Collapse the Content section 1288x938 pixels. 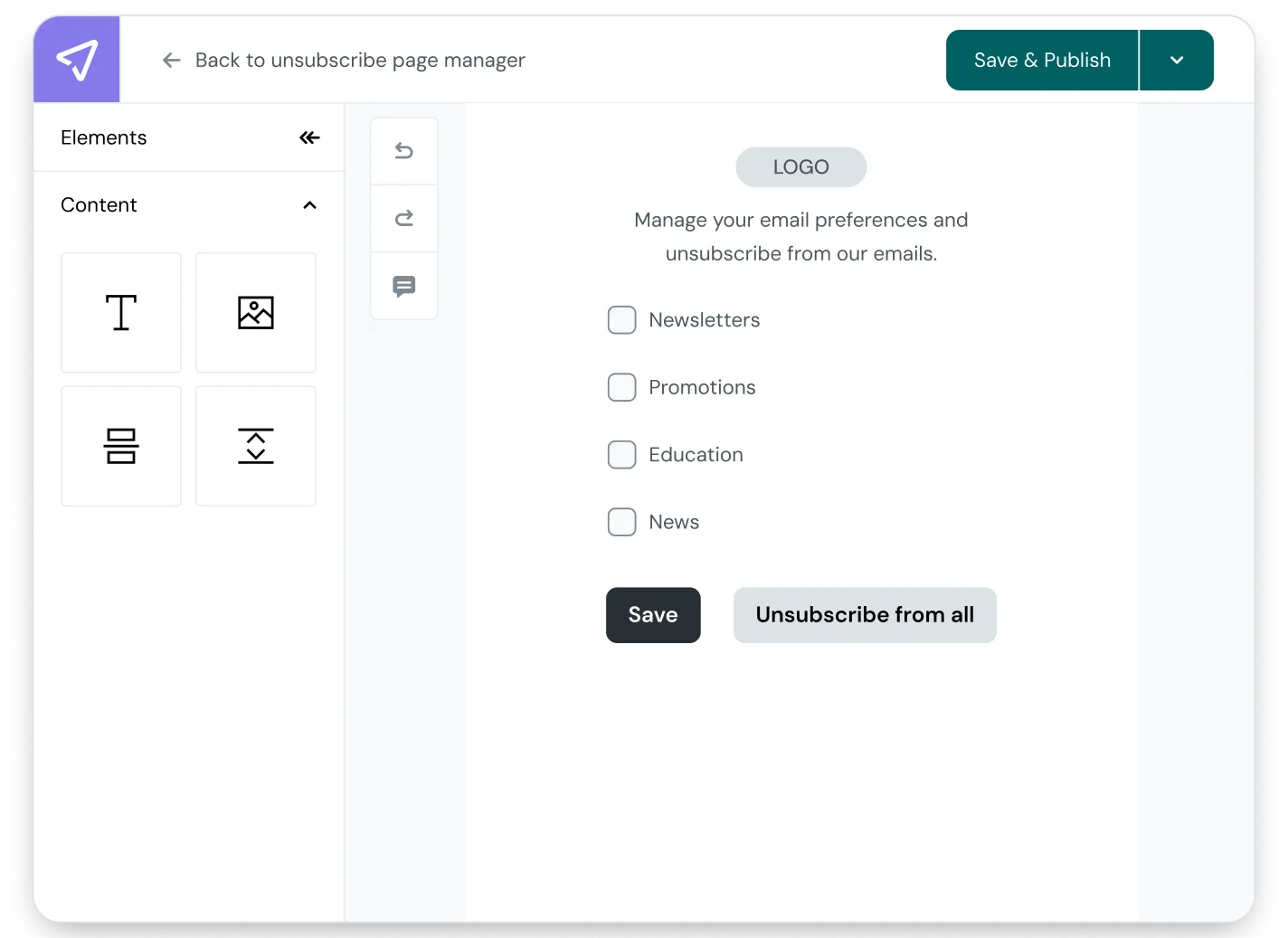(x=309, y=204)
